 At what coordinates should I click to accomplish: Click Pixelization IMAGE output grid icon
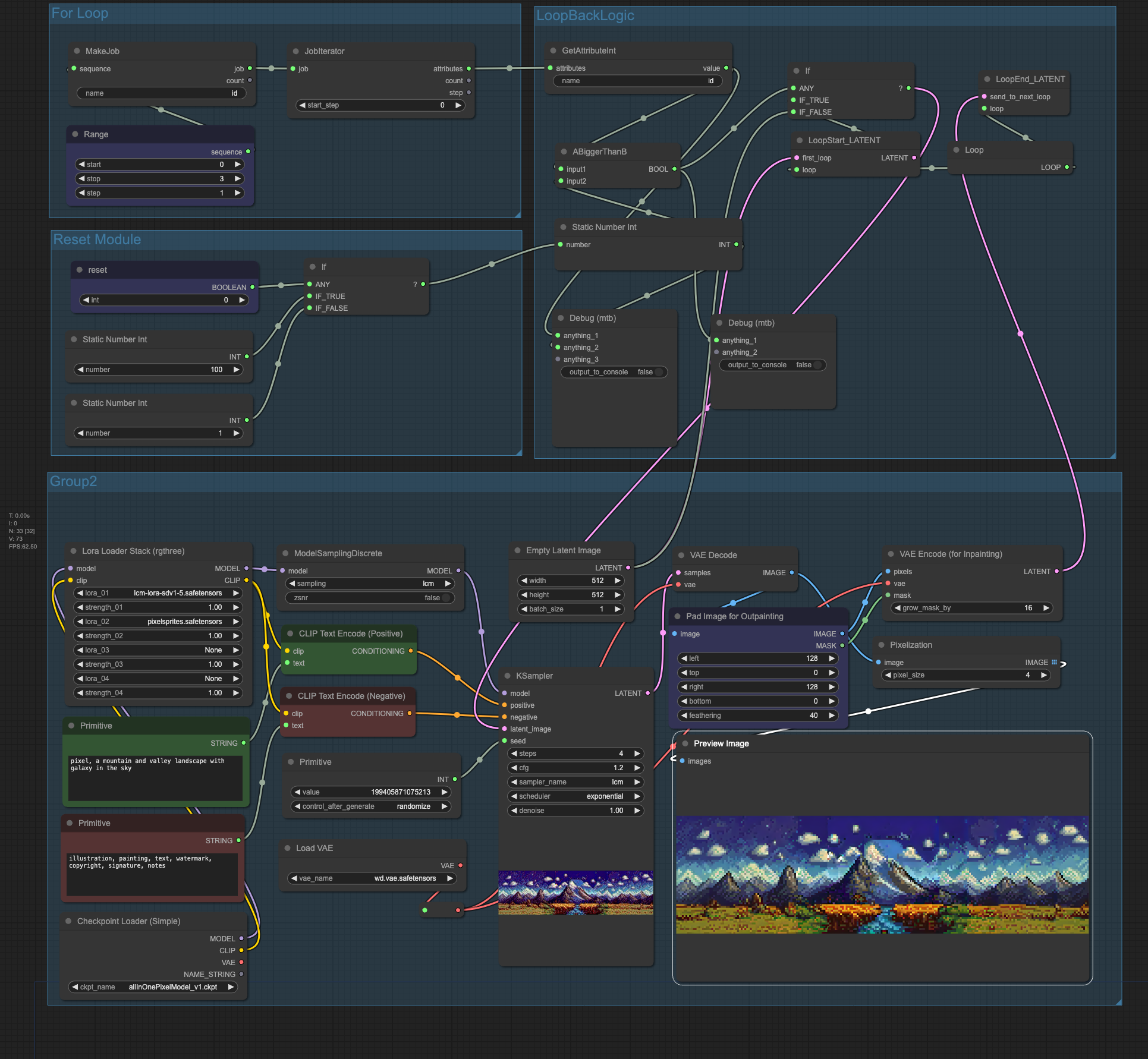coord(1055,662)
